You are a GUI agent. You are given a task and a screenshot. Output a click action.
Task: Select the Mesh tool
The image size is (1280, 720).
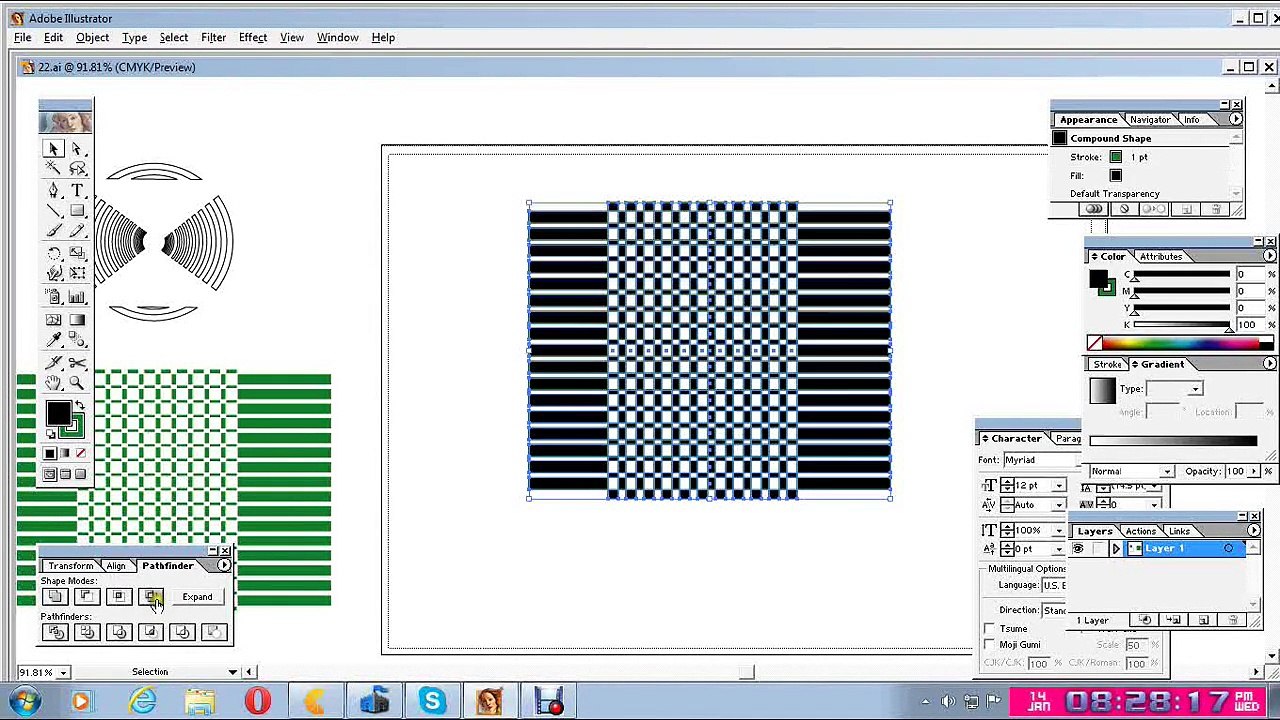[53, 320]
